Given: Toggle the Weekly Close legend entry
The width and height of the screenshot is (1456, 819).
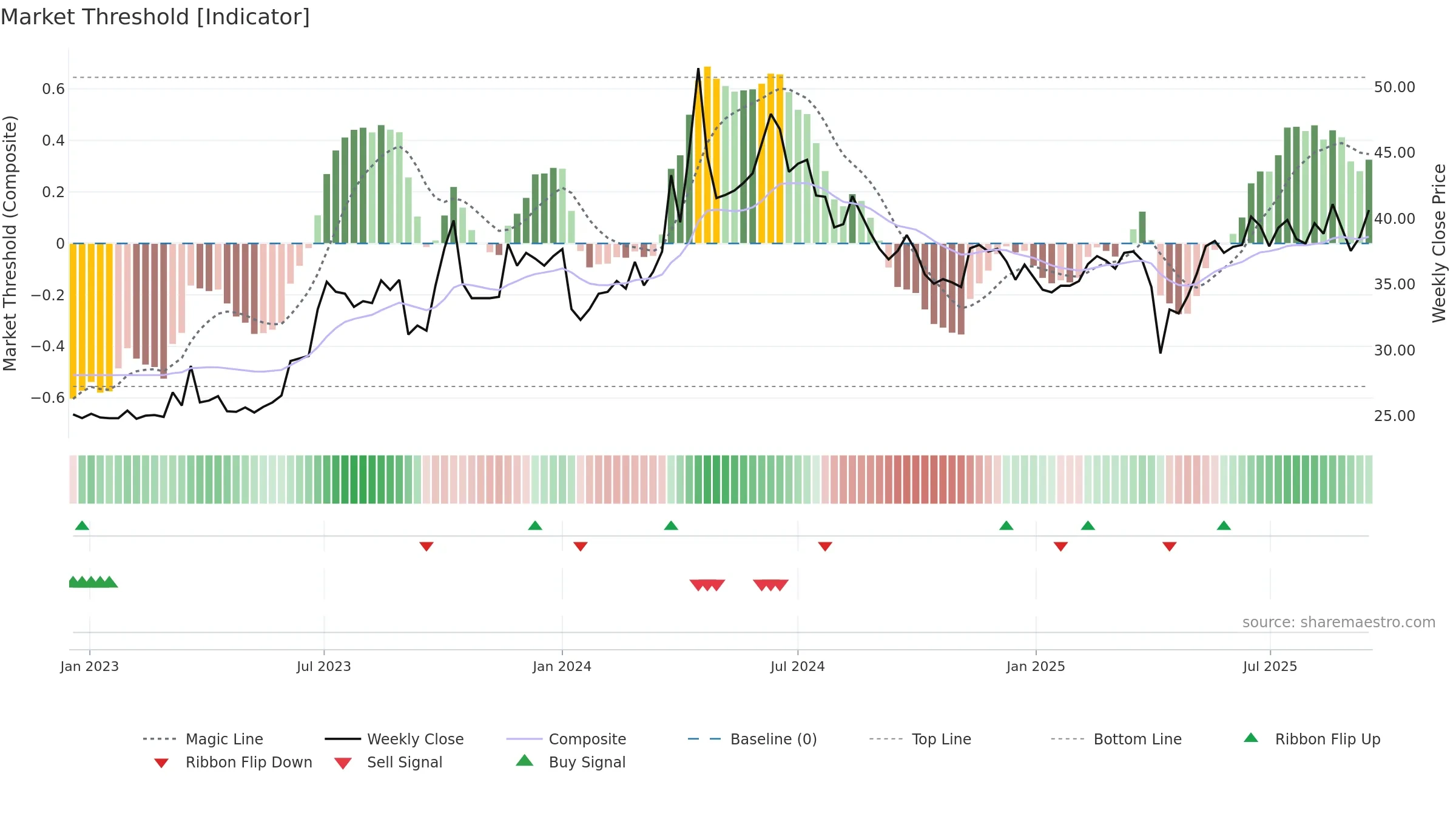Looking at the screenshot, I should (394, 739).
